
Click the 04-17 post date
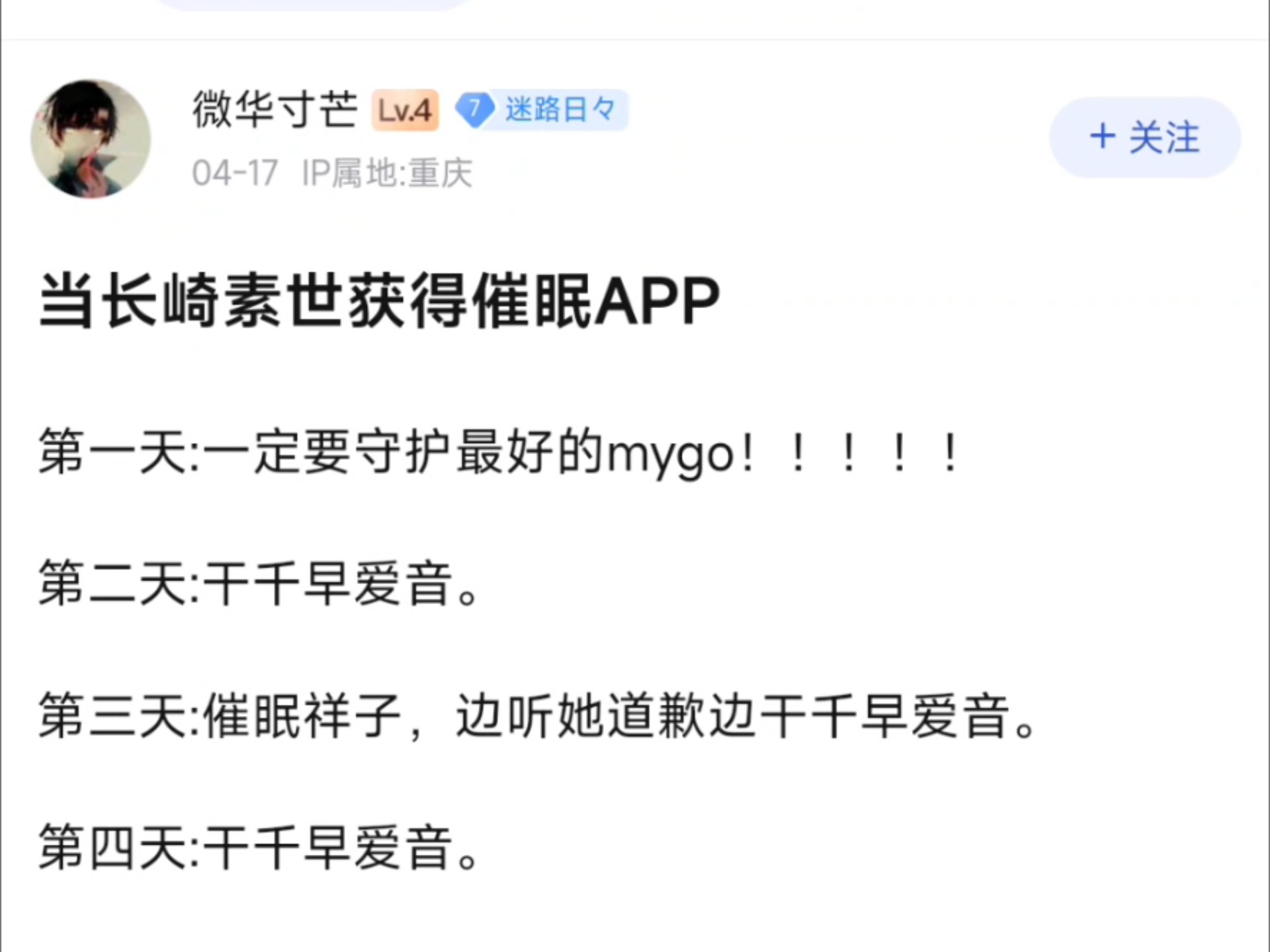235,174
